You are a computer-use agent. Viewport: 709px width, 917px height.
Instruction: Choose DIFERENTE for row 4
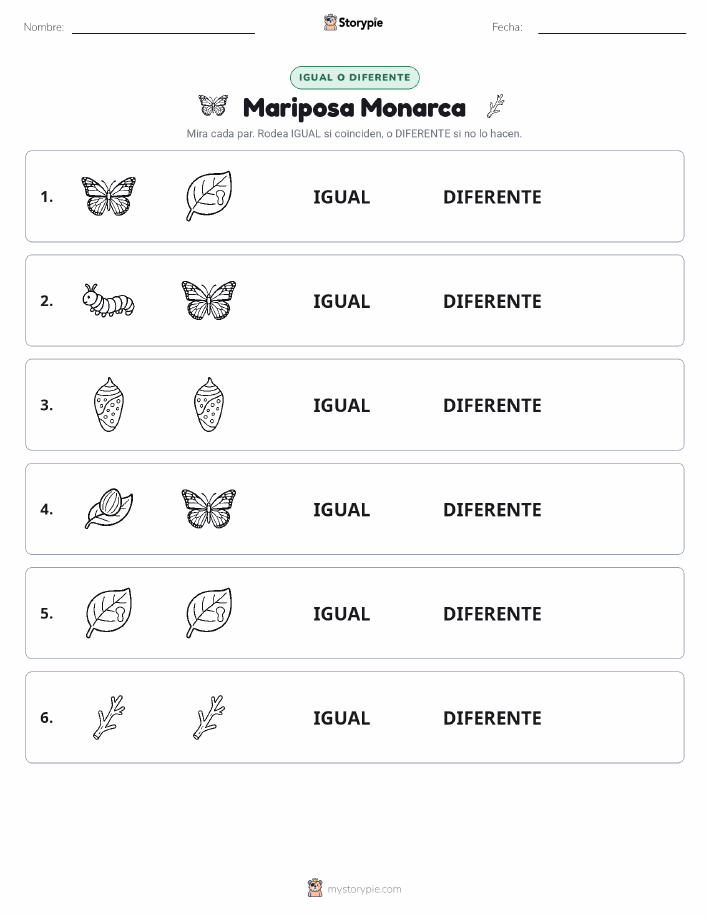pos(492,509)
